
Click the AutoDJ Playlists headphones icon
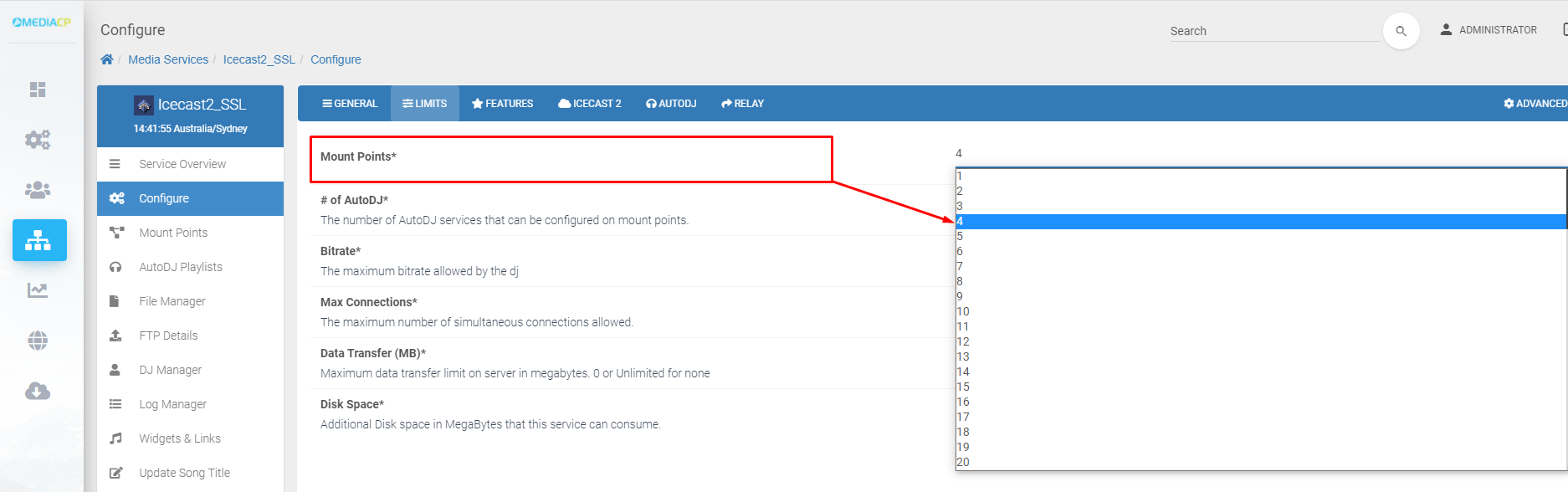(x=115, y=267)
